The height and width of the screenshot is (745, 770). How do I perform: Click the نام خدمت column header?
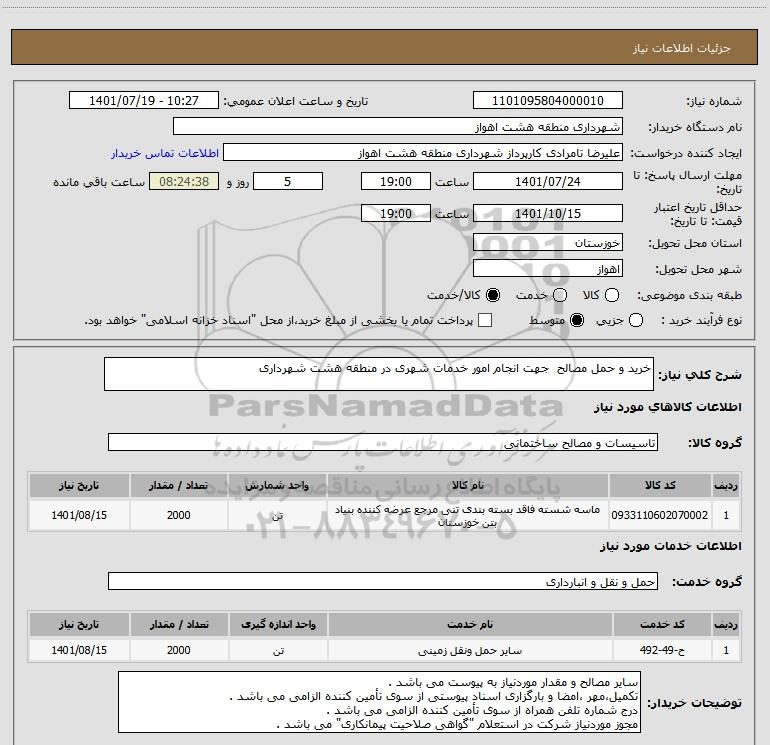point(470,624)
